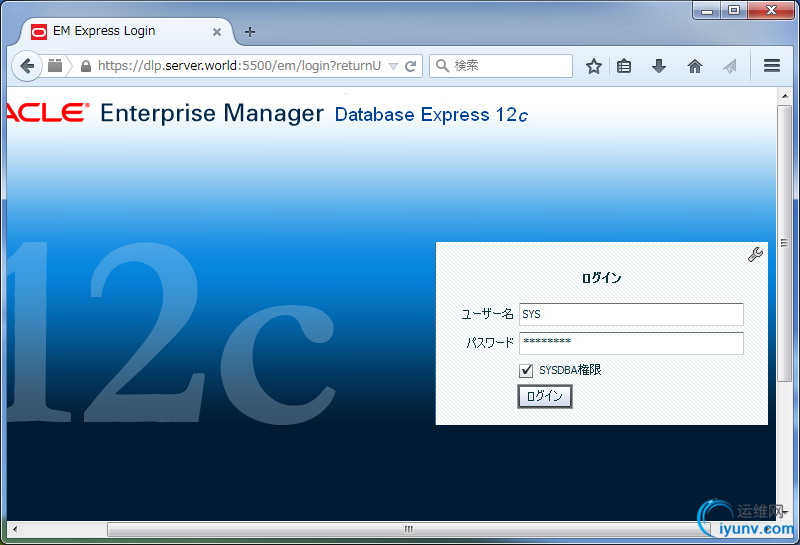The height and width of the screenshot is (545, 800).
Task: Open the URL history dropdown arrow
Action: click(x=393, y=66)
